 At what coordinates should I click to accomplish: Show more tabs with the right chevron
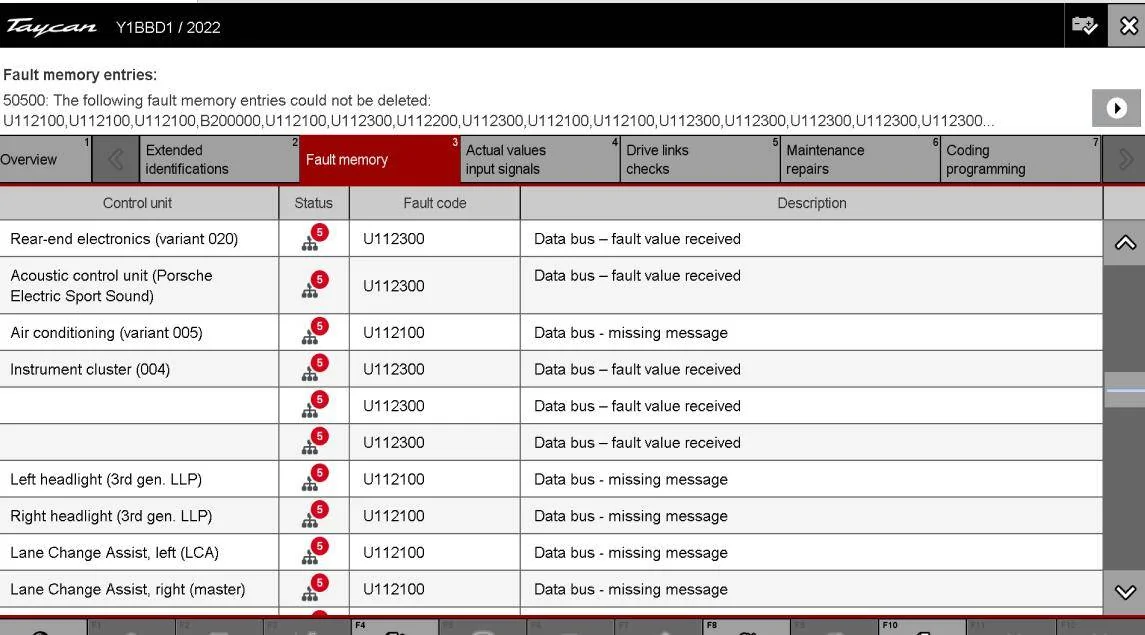tap(1125, 159)
